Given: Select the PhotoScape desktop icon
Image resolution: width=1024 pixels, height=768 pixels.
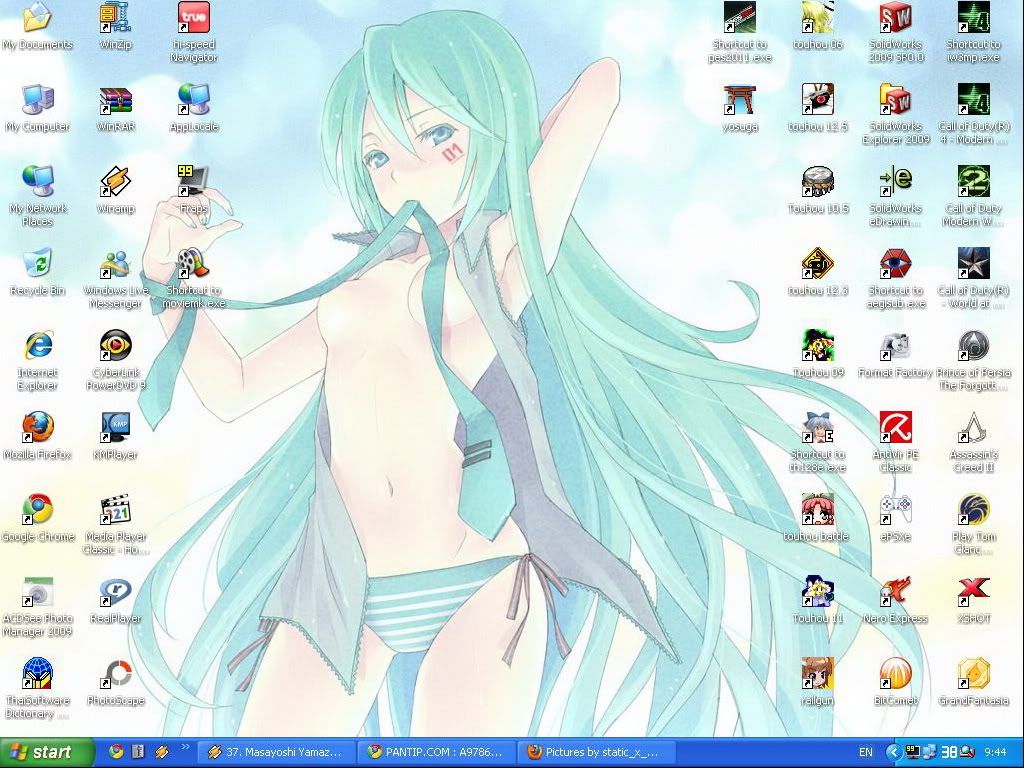Looking at the screenshot, I should point(116,673).
